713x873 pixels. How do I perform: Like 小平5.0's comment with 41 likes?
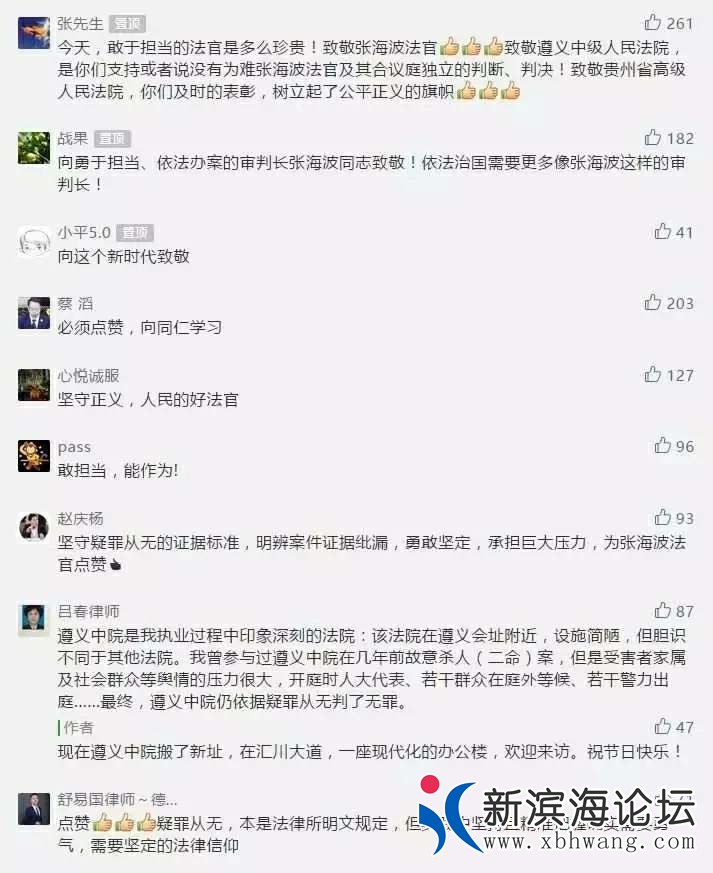point(662,231)
